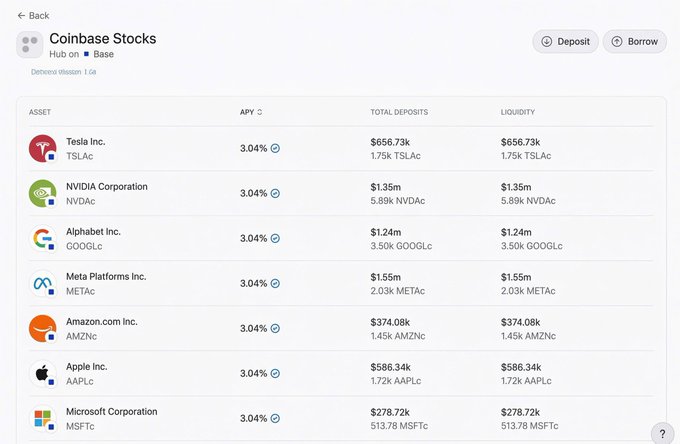Click the Microsoft logo icon

(42, 418)
